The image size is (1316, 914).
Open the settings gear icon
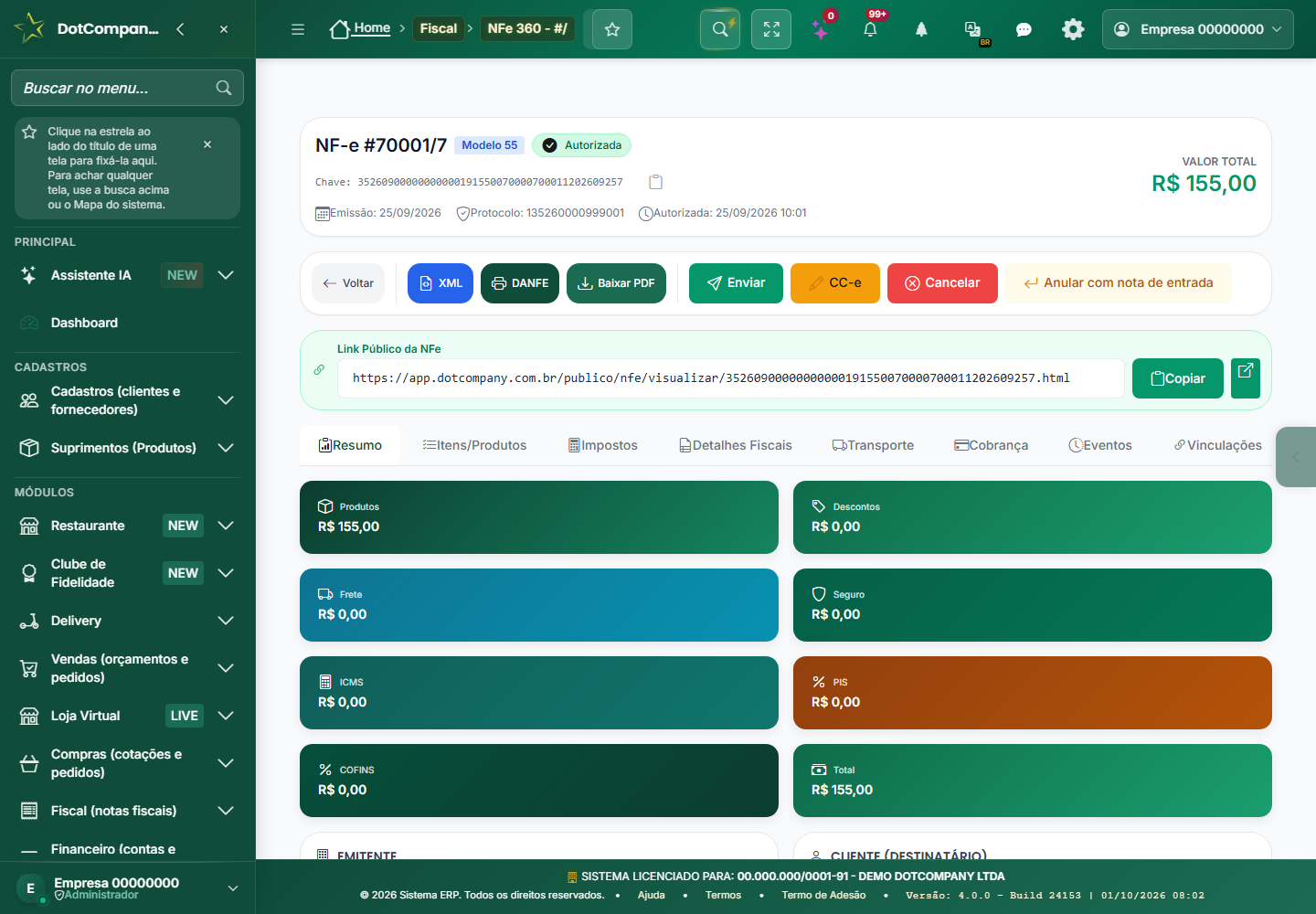1073,29
